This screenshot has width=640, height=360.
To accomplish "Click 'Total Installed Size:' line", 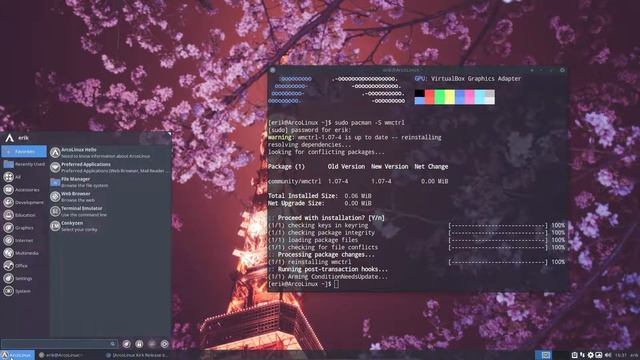I will [320, 196].
